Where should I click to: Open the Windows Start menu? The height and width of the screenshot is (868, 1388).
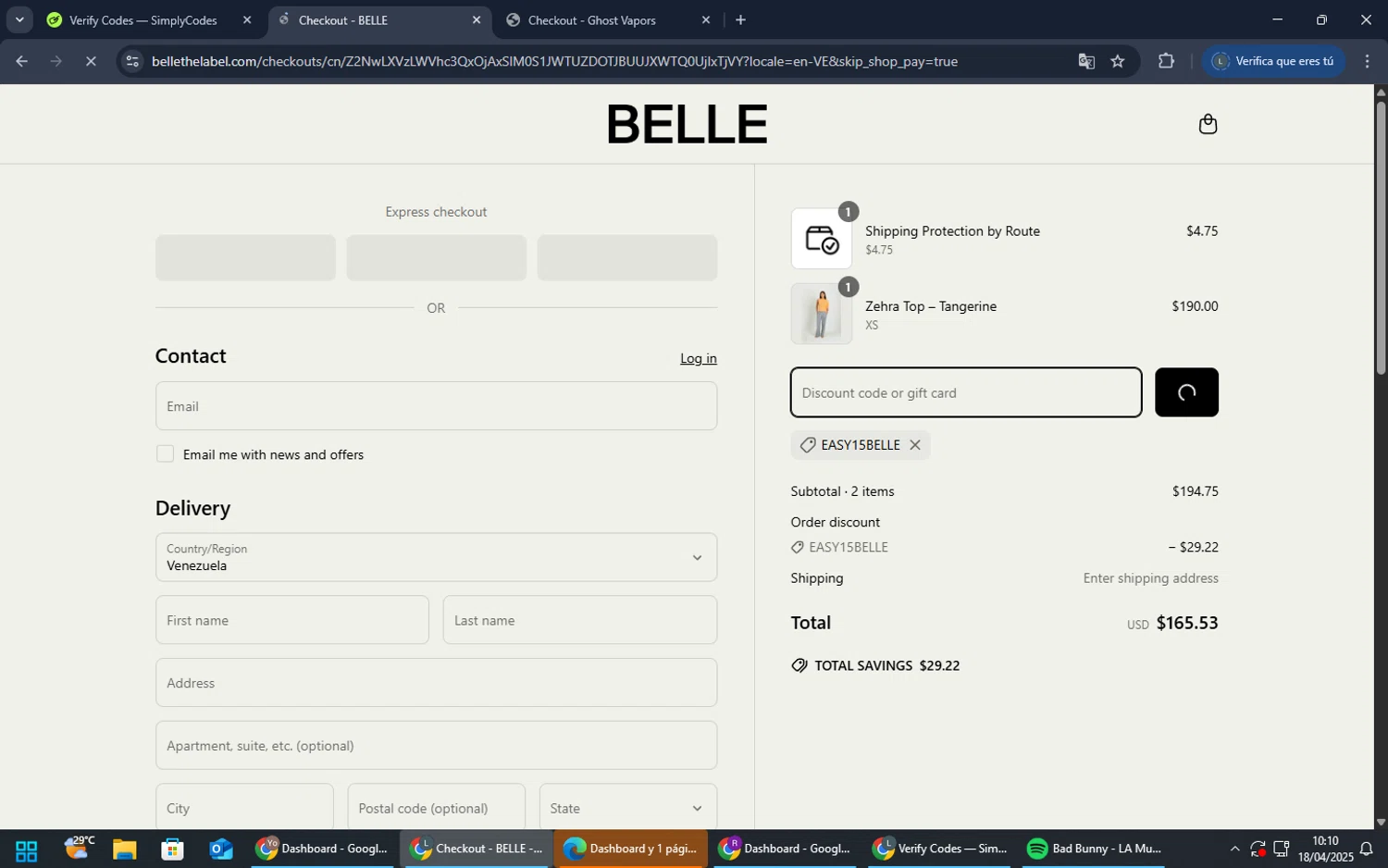tap(26, 849)
